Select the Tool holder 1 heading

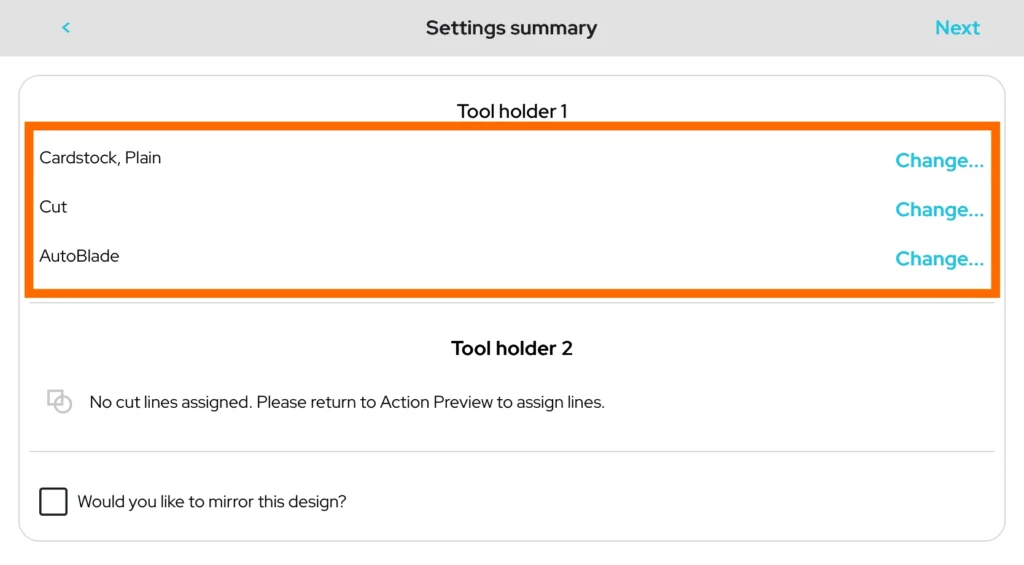tap(512, 111)
